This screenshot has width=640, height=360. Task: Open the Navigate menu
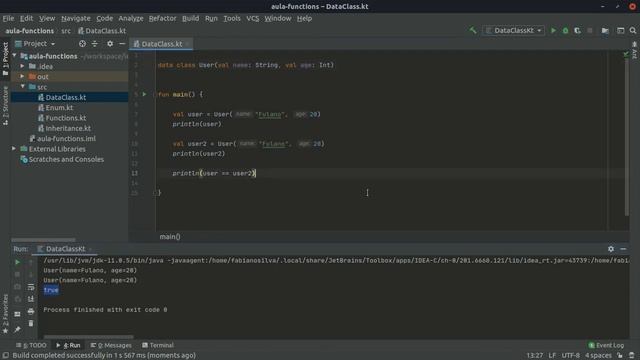tap(76, 18)
